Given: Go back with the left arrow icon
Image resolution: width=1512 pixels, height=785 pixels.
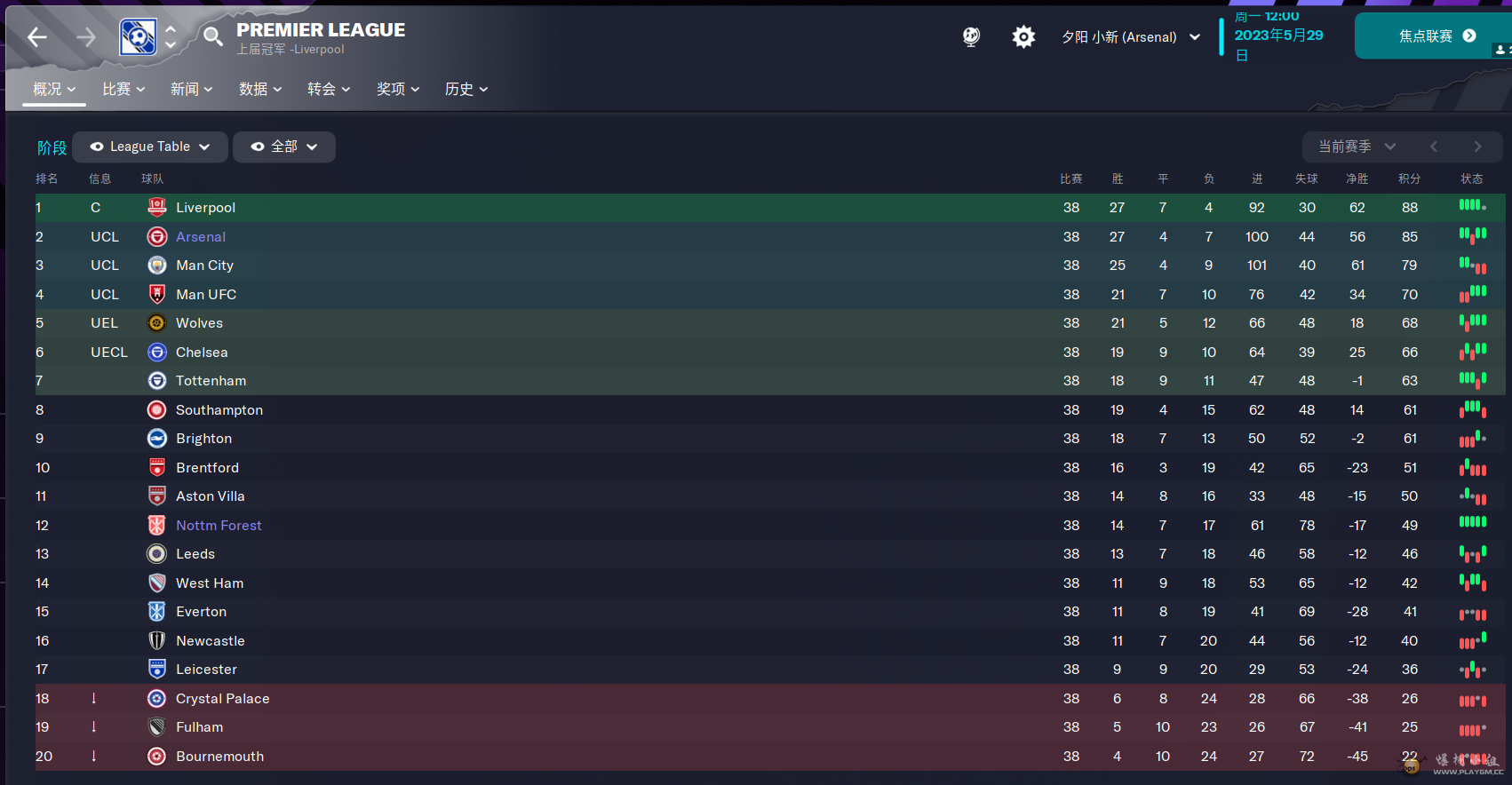Looking at the screenshot, I should pos(37,36).
